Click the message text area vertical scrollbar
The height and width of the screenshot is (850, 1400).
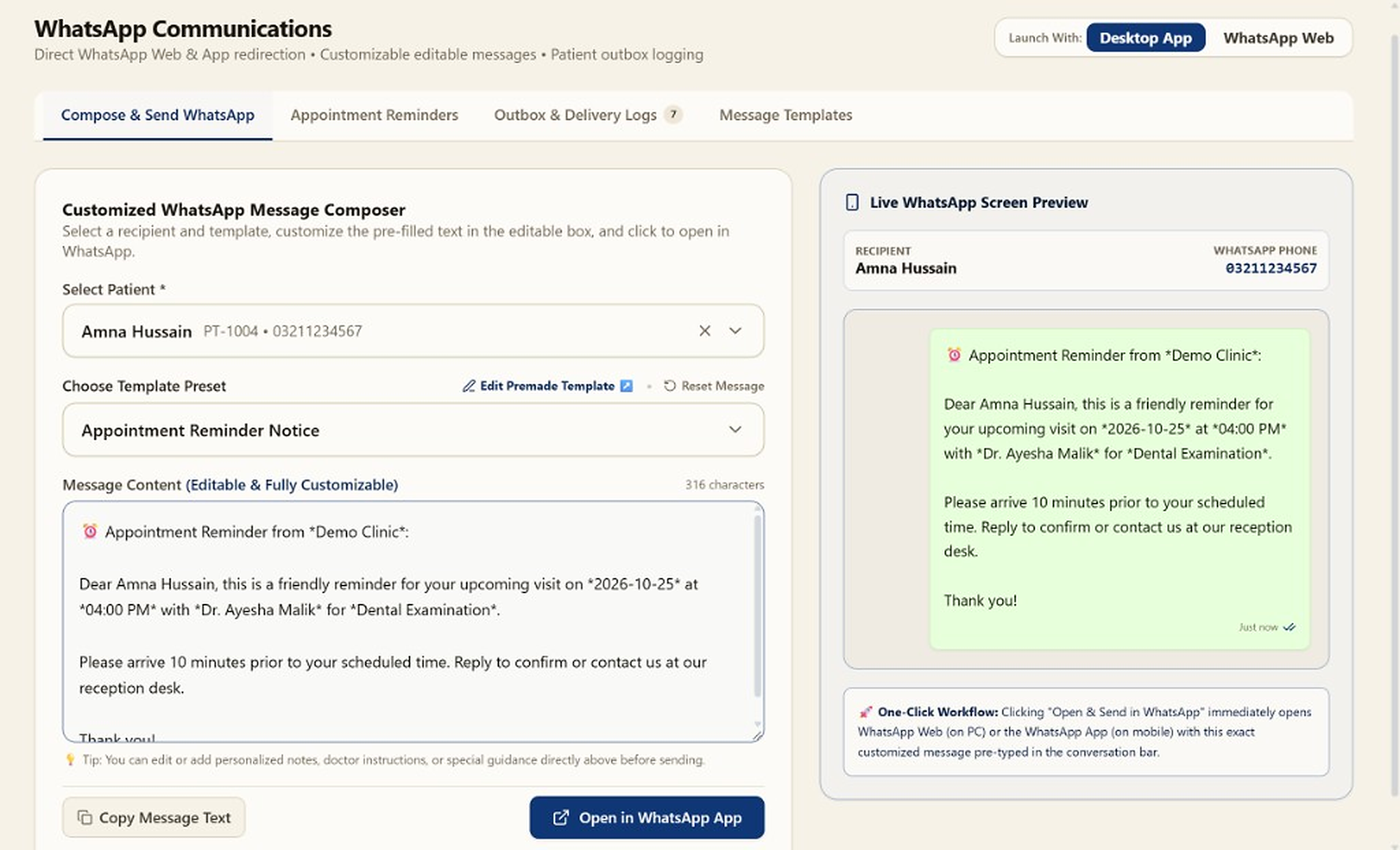coord(757,605)
